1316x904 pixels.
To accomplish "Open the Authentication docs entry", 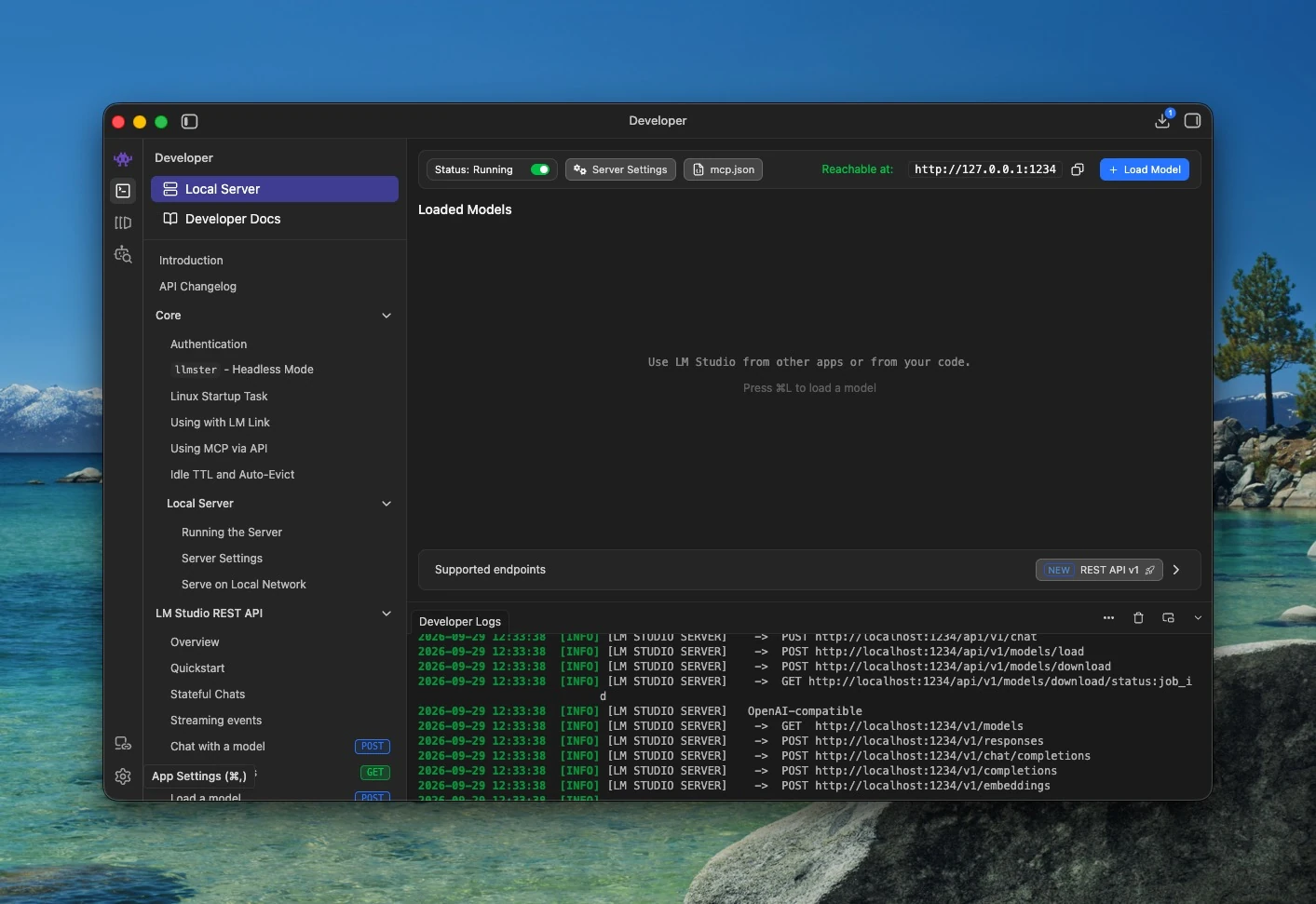I will coord(209,344).
